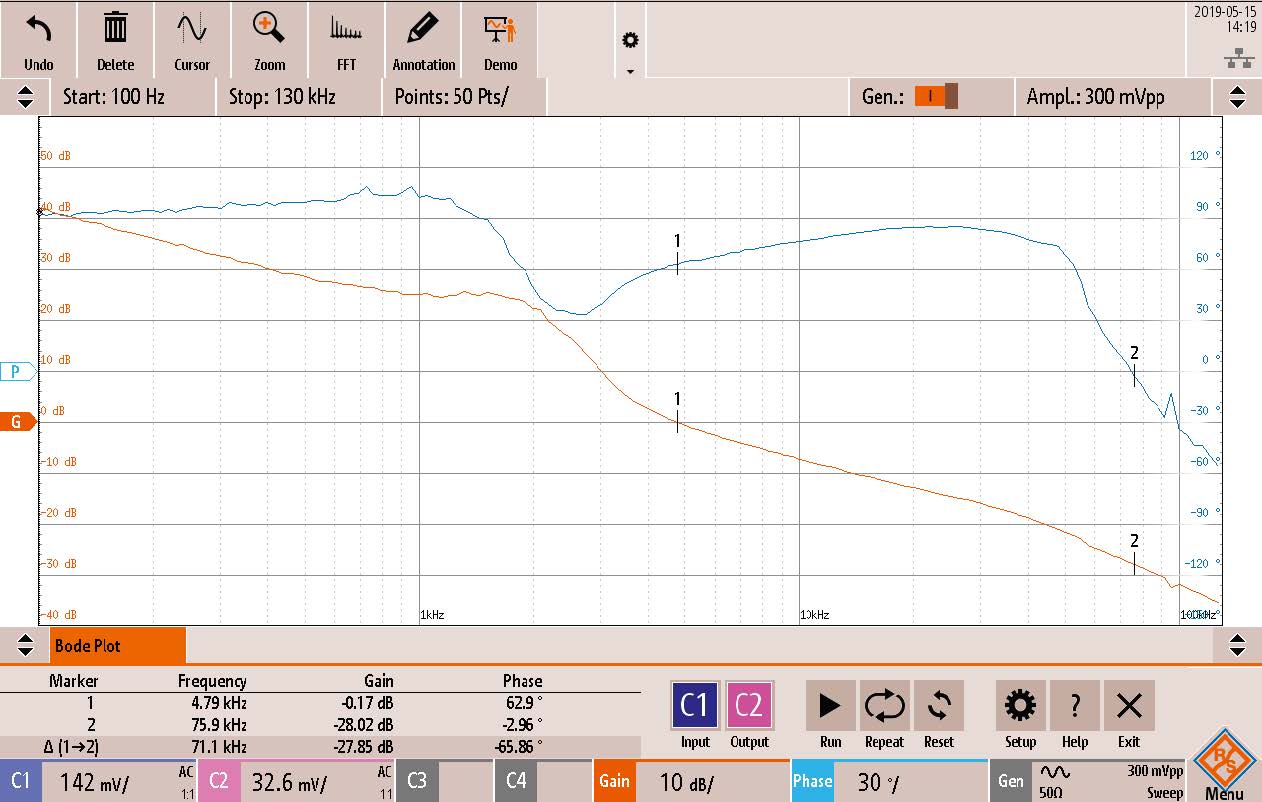Switch to the Bode Plot tab
This screenshot has height=802, width=1262.
pos(117,646)
